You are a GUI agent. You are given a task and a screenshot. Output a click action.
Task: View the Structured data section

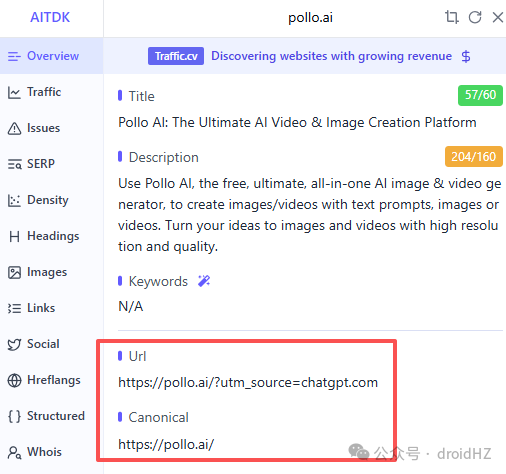46,416
